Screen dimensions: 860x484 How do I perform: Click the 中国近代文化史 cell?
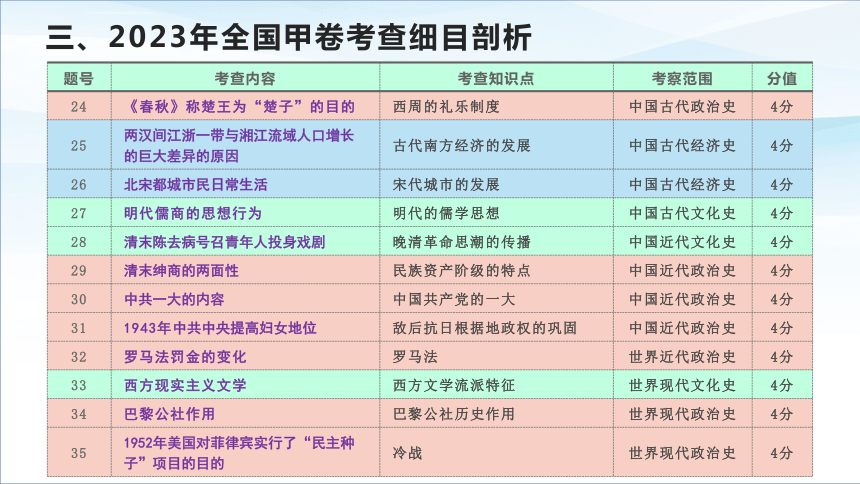(682, 241)
